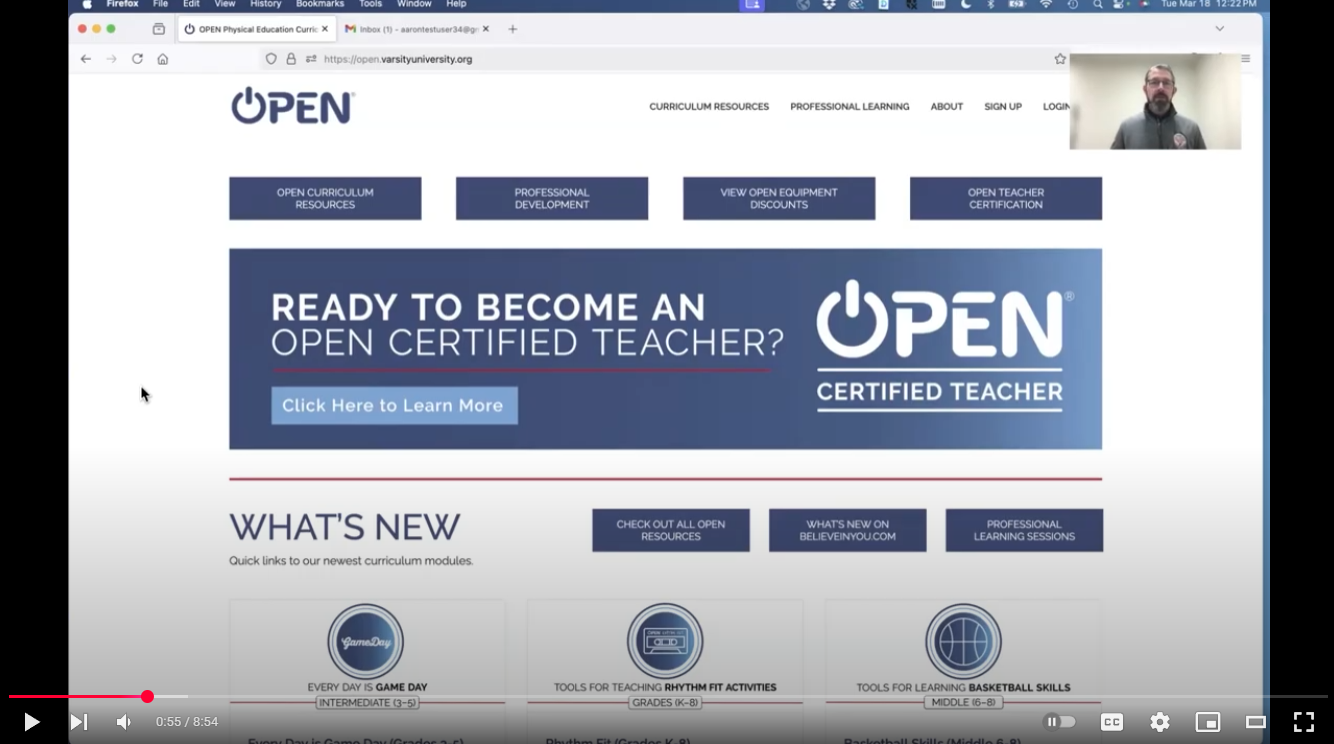Click the OPEN Teacher Certification button

tap(1006, 198)
